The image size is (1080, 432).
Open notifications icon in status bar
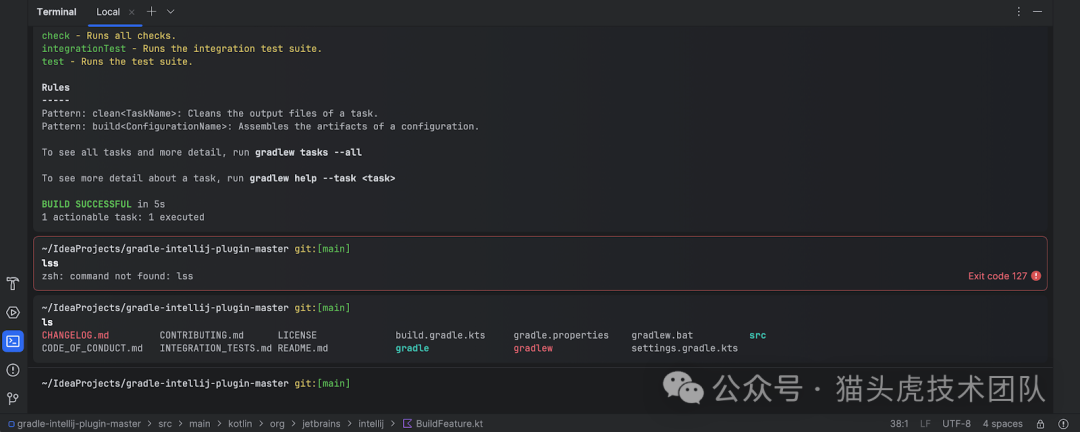(x=1066, y=424)
